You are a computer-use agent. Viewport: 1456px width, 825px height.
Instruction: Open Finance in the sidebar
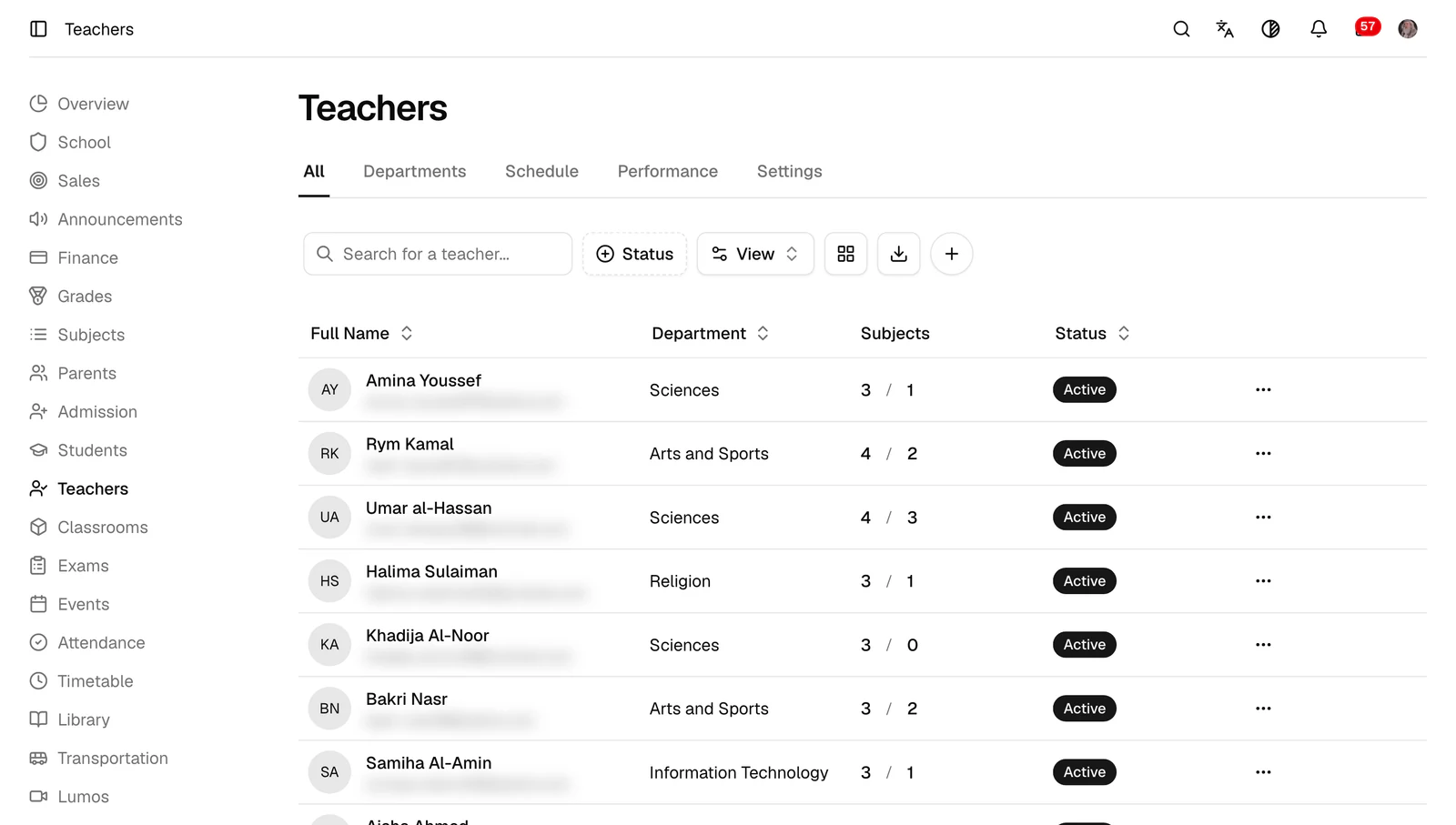pyautogui.click(x=74, y=257)
